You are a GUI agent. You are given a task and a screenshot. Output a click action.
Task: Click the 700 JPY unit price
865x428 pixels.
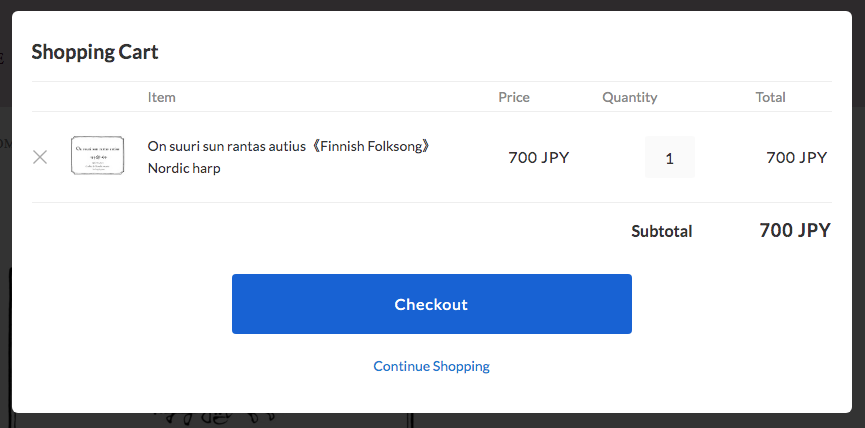click(x=538, y=157)
